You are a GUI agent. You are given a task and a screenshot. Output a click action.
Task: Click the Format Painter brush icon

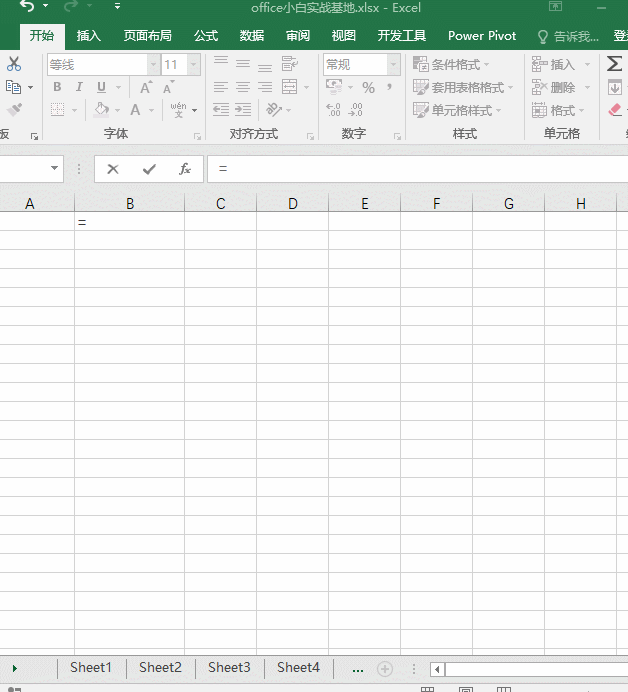(x=14, y=110)
